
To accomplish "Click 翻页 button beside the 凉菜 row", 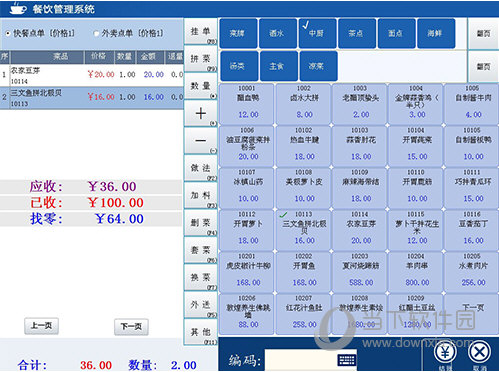I will tap(483, 66).
